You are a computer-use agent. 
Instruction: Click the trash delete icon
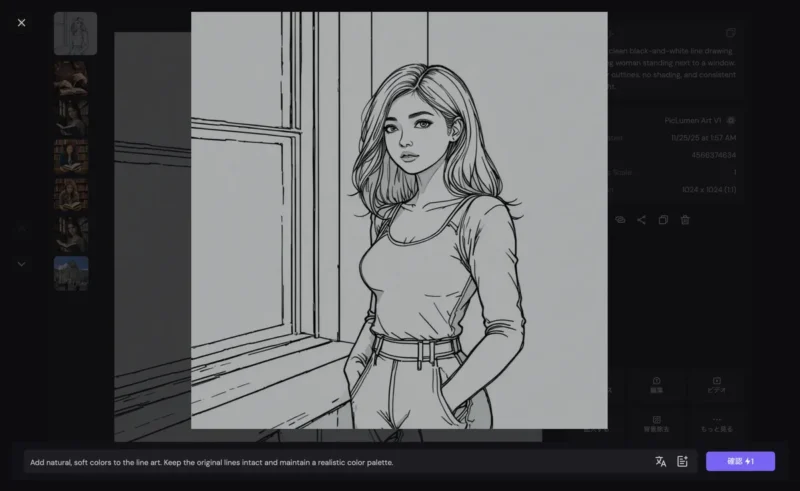point(685,220)
